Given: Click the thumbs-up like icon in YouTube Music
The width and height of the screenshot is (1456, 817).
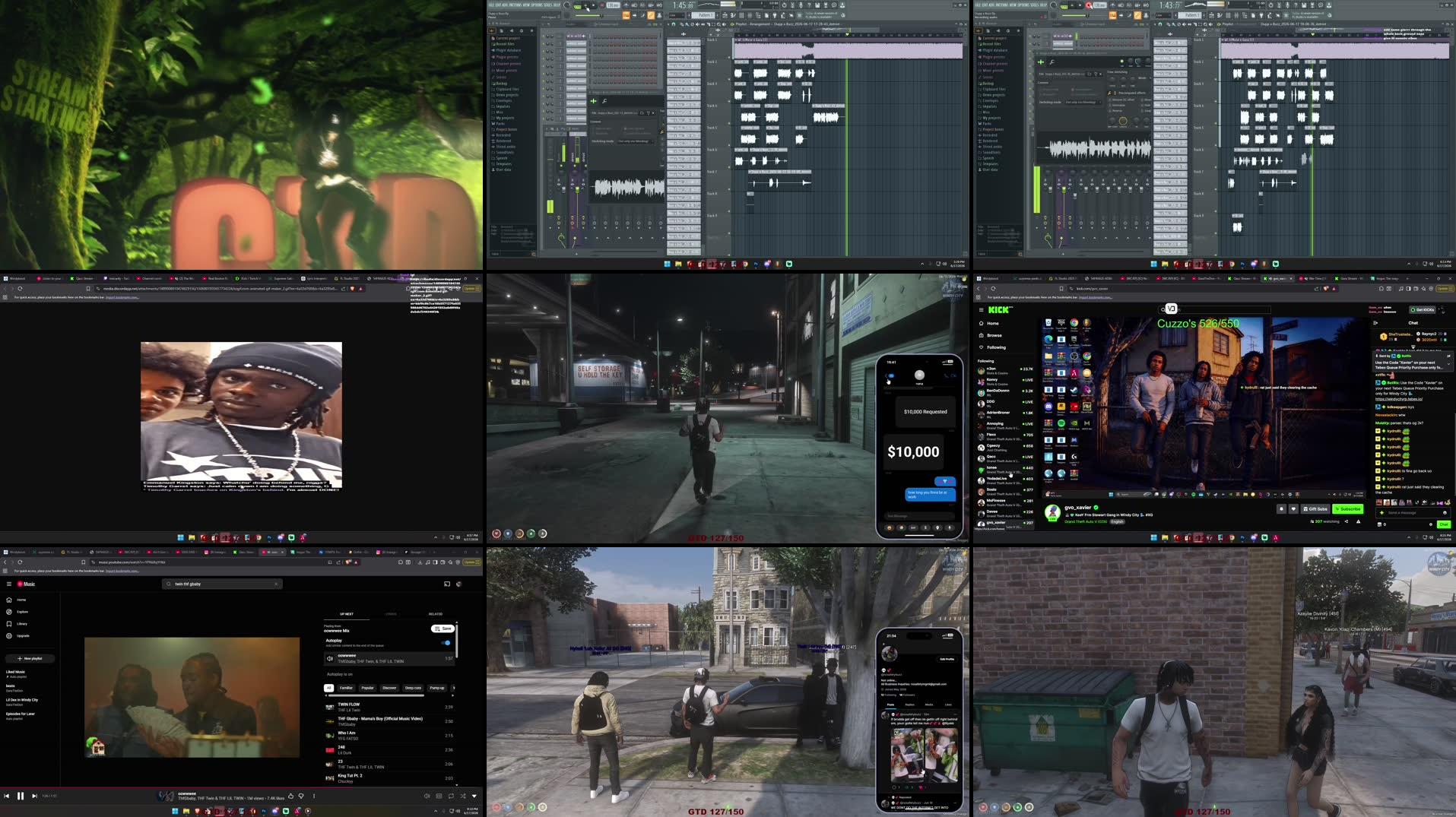Looking at the screenshot, I should 290,796.
